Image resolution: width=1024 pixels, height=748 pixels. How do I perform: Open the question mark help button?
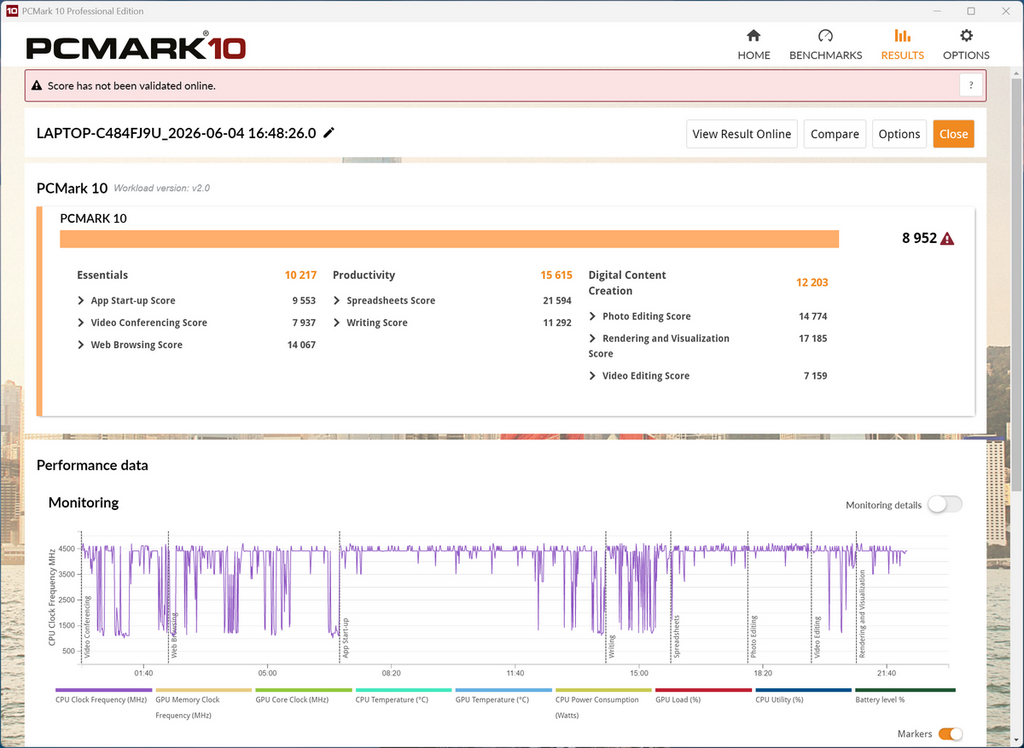[971, 86]
